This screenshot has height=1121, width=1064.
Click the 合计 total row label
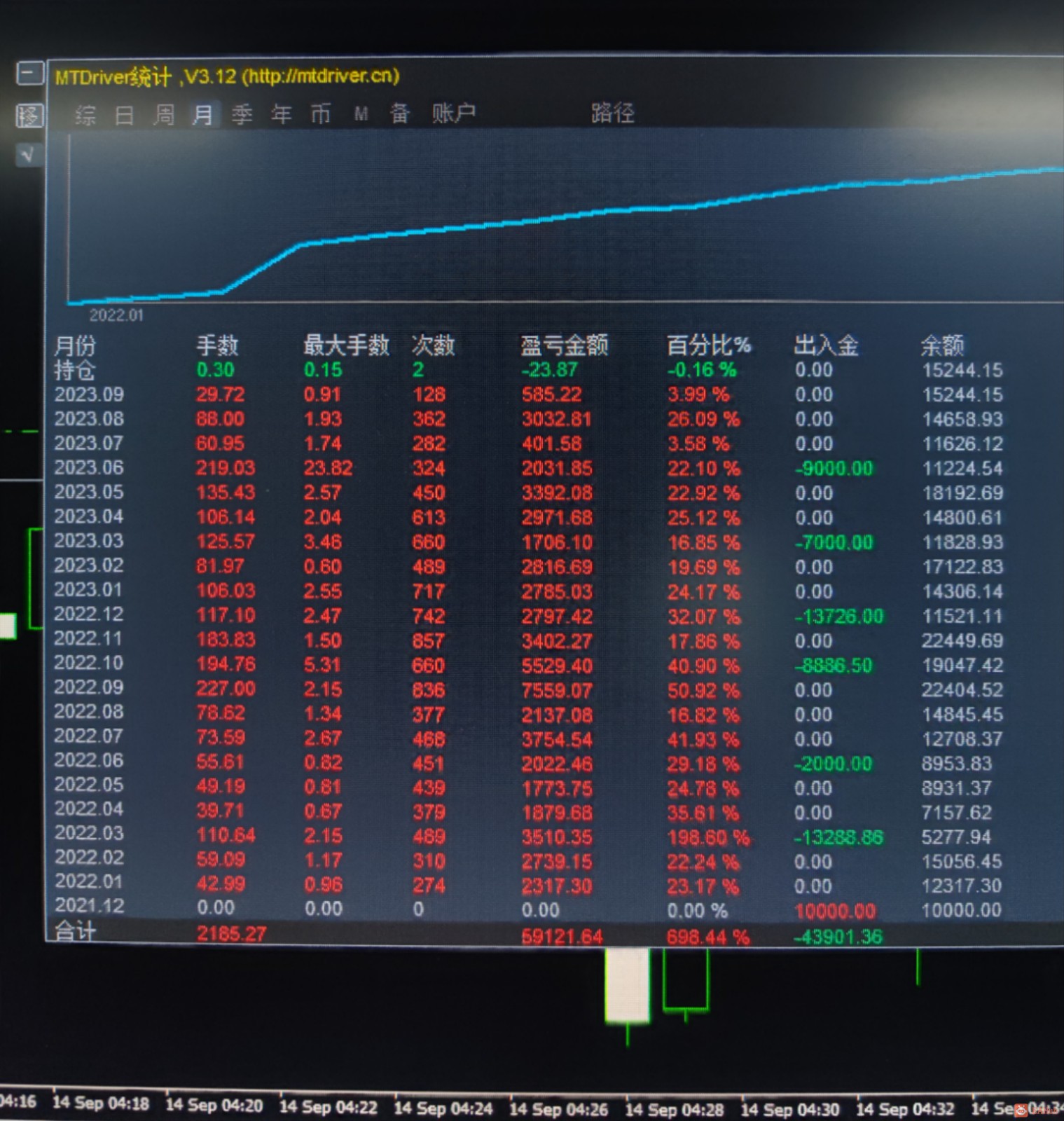(x=75, y=932)
